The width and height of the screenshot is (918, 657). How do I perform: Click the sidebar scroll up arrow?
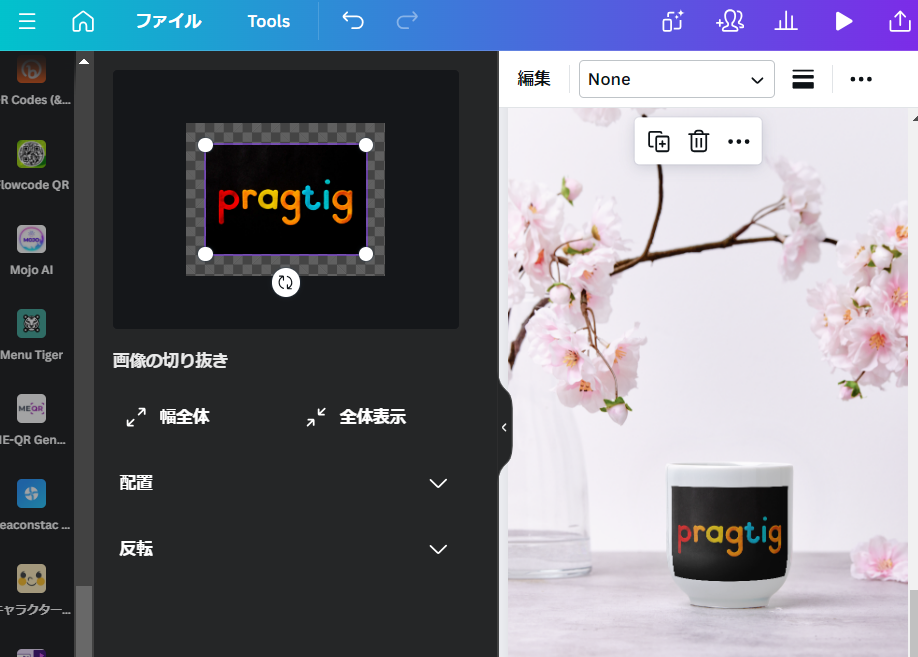(84, 61)
